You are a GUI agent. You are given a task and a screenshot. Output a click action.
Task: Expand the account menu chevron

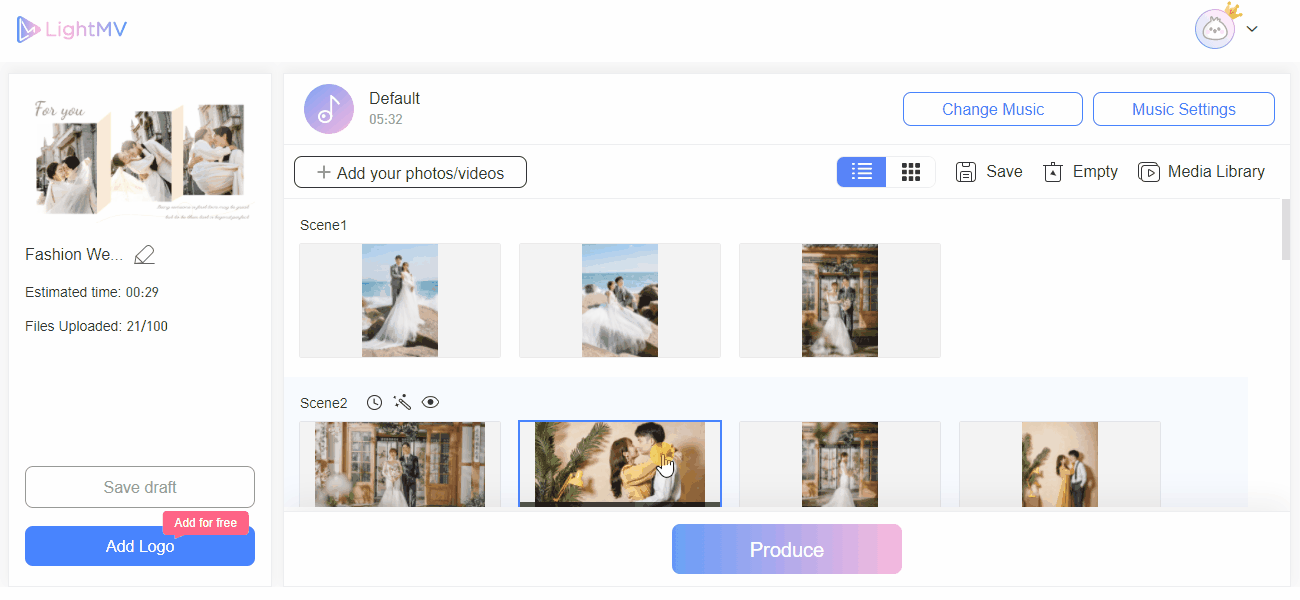1252,28
